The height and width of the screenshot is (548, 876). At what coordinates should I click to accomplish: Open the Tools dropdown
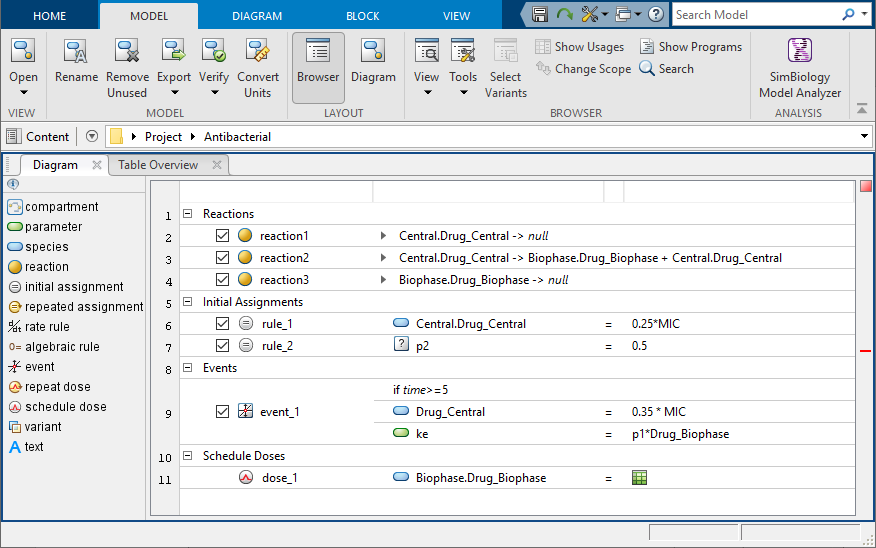coord(464,93)
